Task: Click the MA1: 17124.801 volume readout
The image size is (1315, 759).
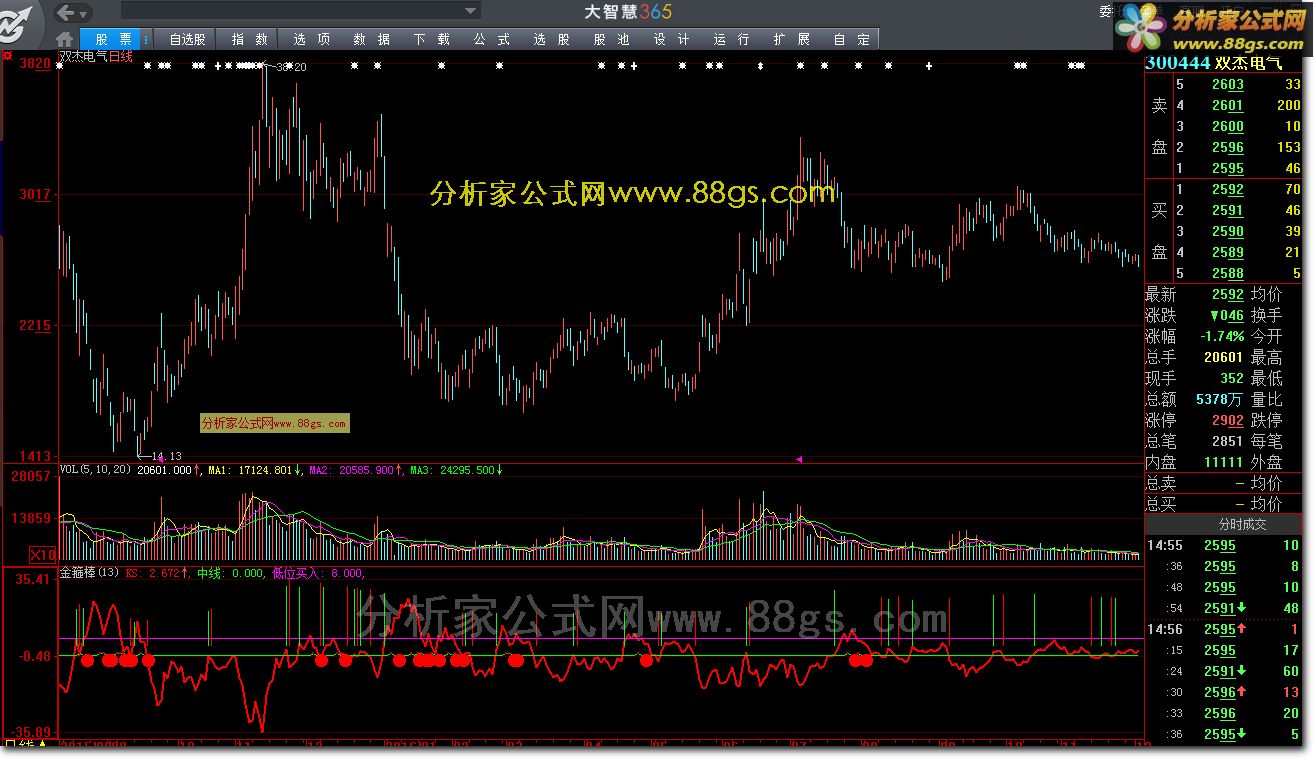Action: (254, 469)
